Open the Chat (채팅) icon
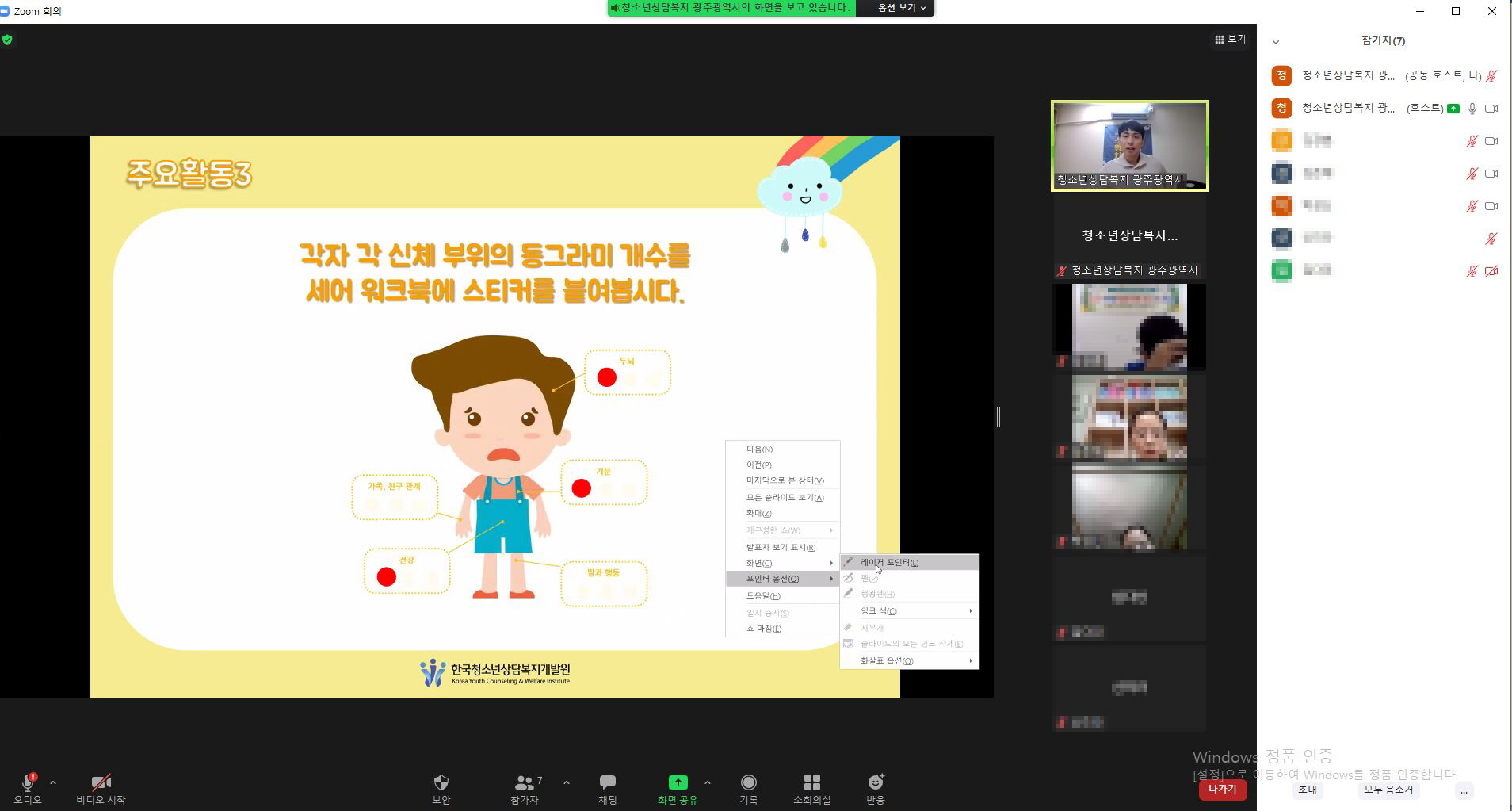Screen dimensions: 1512x811 608,782
